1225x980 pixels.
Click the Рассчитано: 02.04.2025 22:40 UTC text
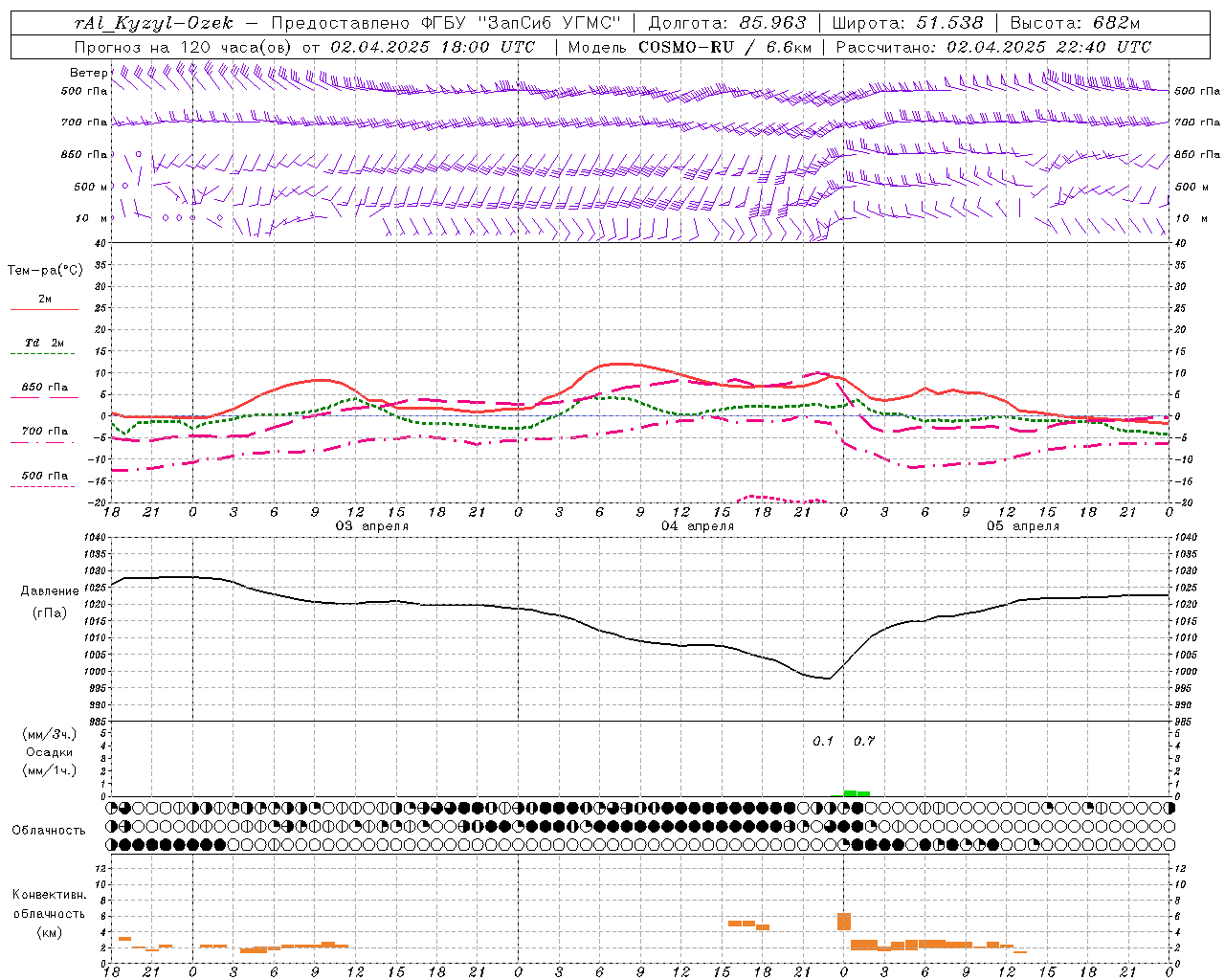point(993,47)
